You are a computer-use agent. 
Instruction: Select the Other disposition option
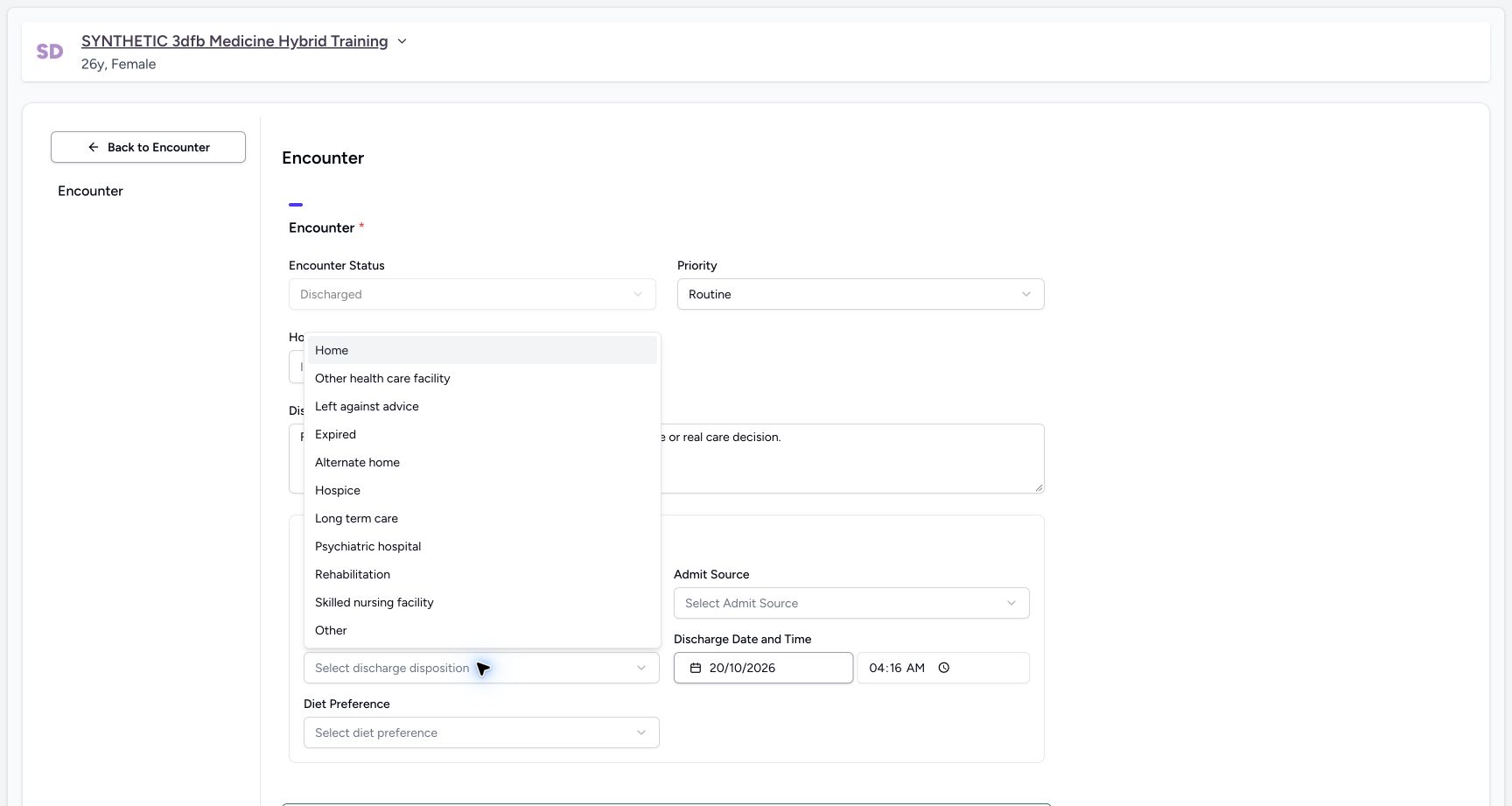[482, 630]
